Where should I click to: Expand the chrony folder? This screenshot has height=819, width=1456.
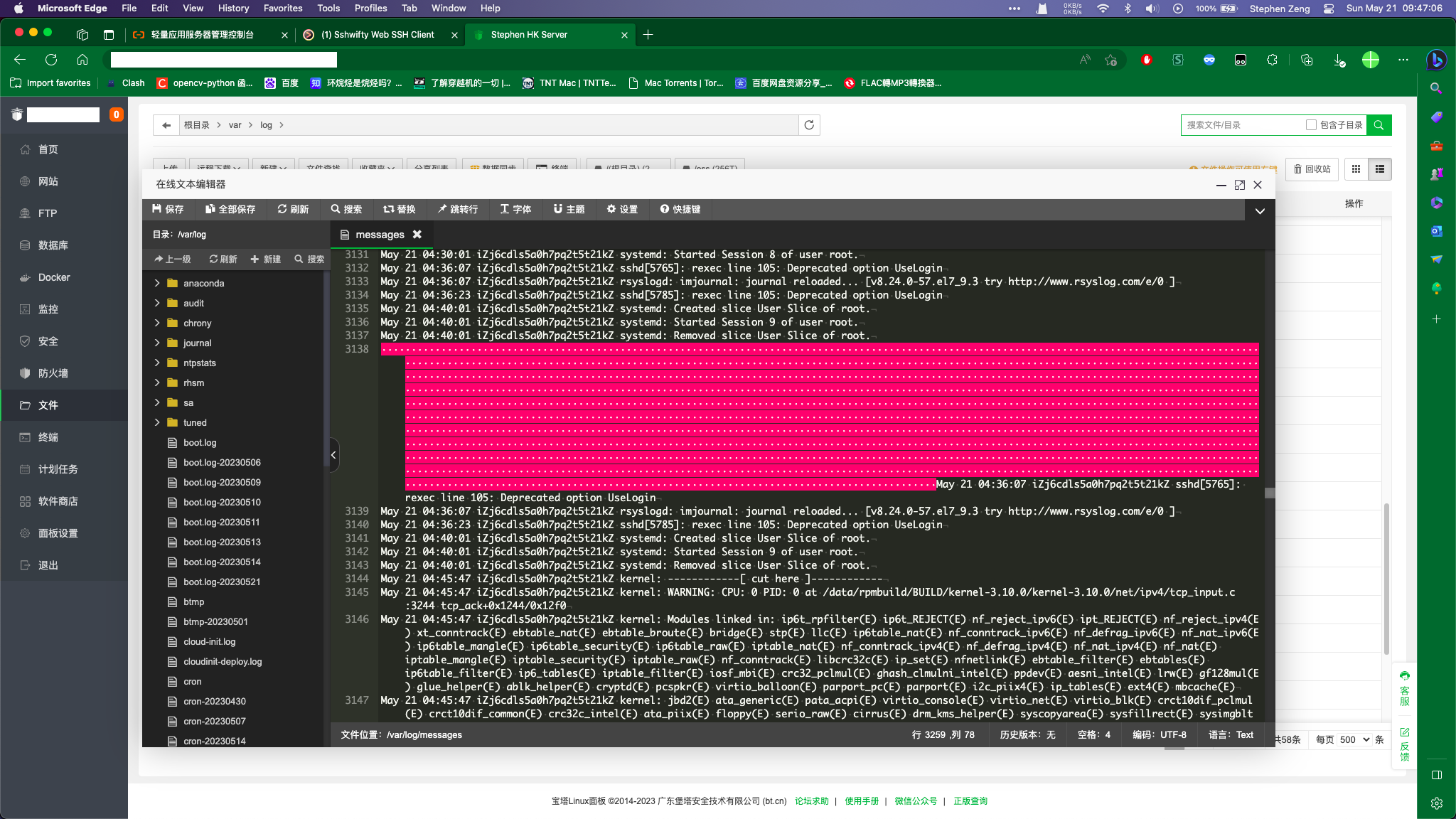coord(157,323)
